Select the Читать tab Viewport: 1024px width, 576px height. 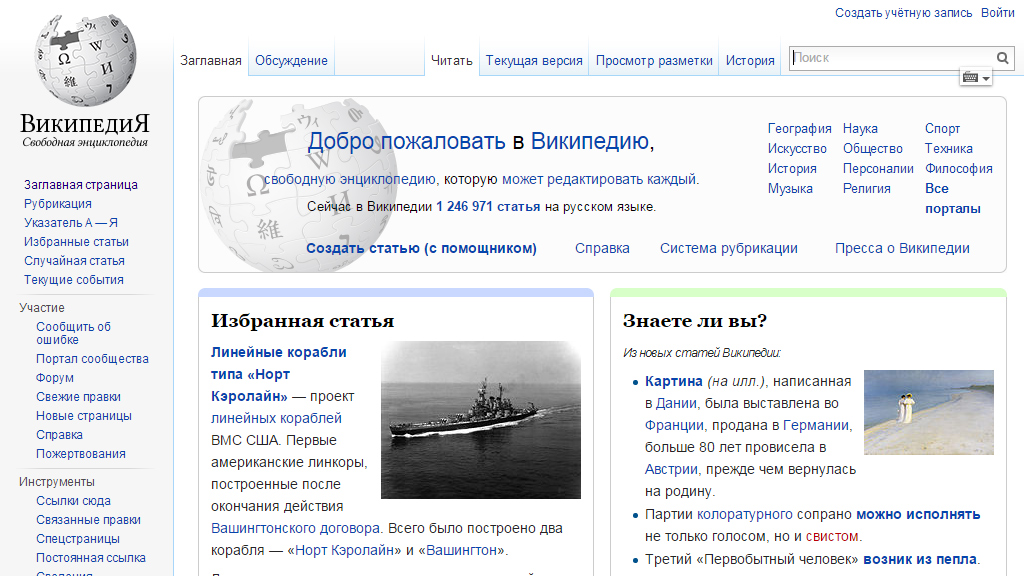pyautogui.click(x=451, y=61)
